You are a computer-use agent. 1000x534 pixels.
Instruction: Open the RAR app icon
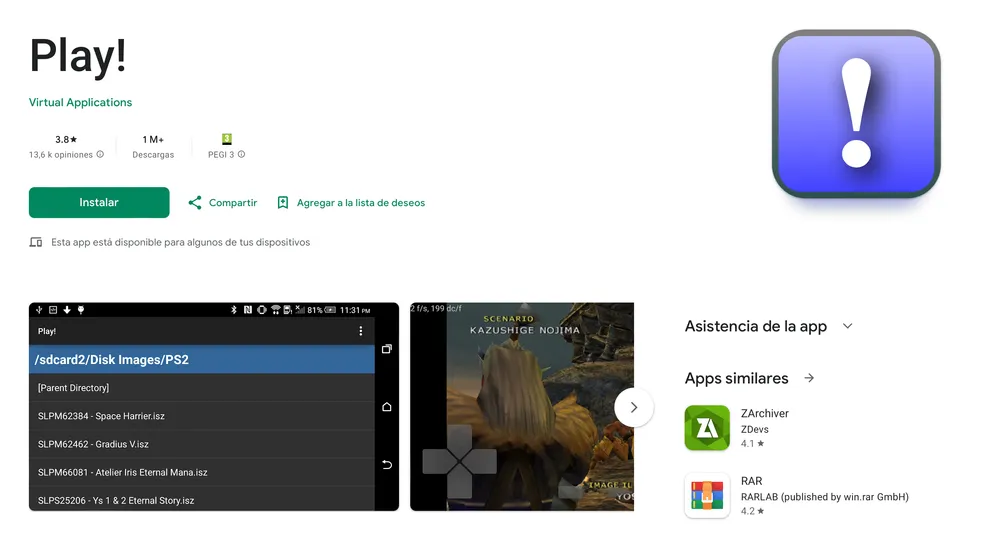coord(707,496)
